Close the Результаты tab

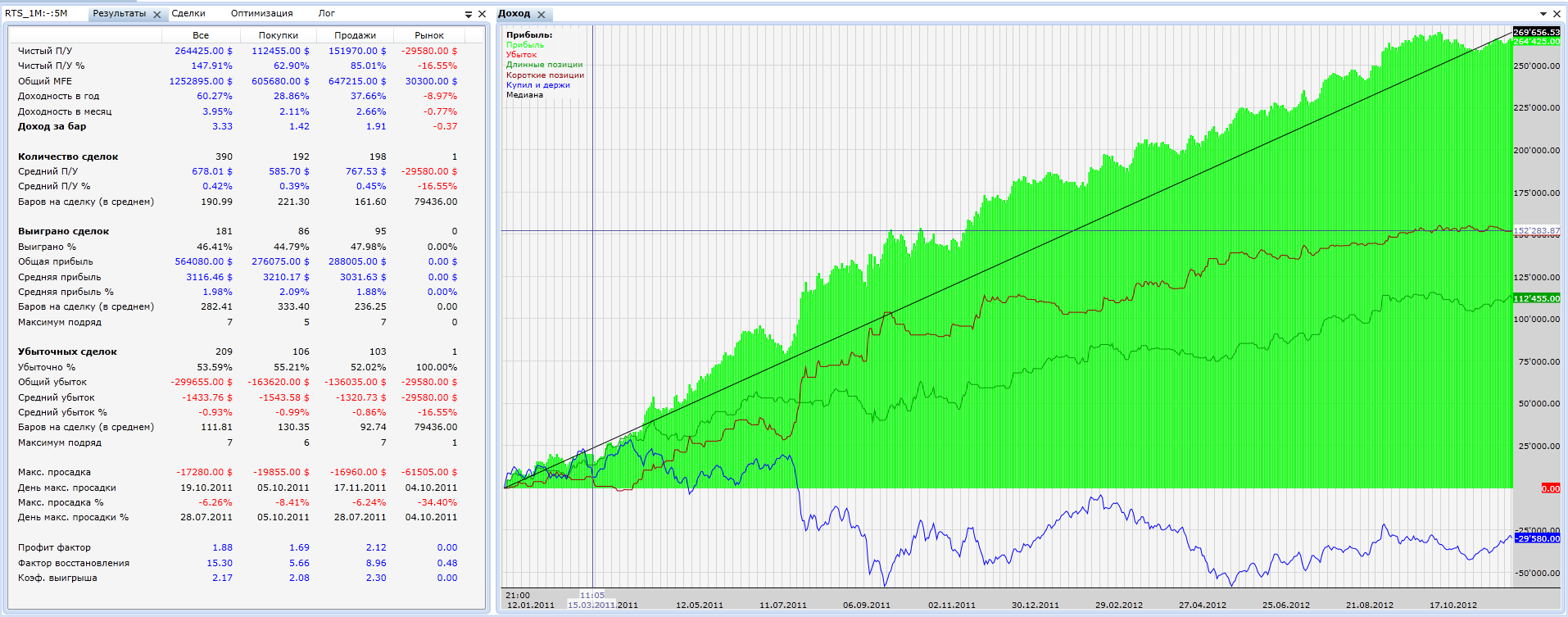coord(157,14)
